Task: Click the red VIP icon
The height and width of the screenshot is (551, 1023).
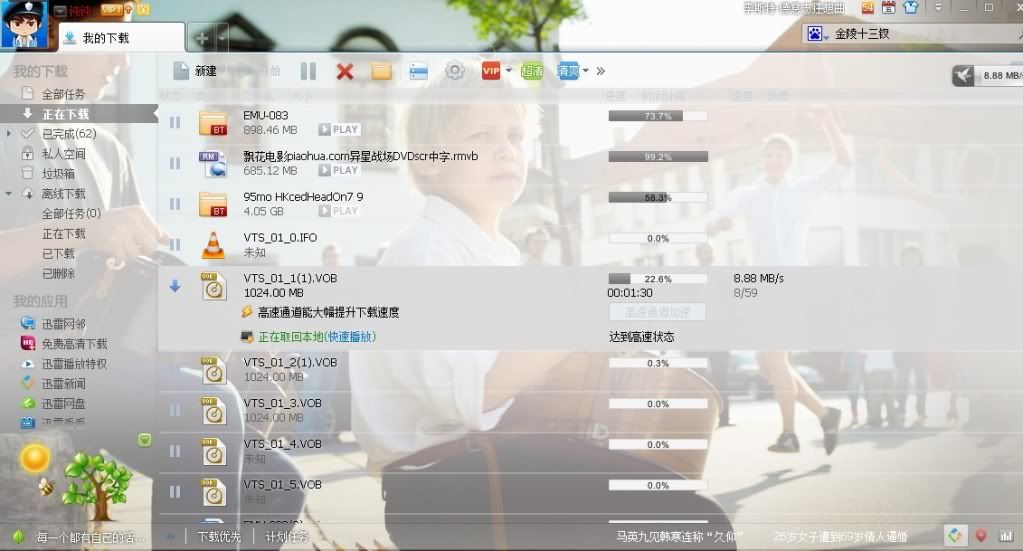Action: coord(491,71)
